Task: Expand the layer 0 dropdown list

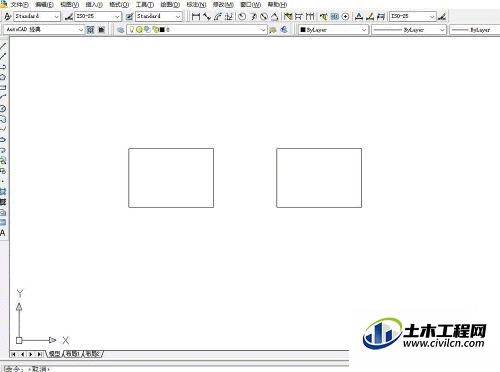Action: (x=263, y=30)
